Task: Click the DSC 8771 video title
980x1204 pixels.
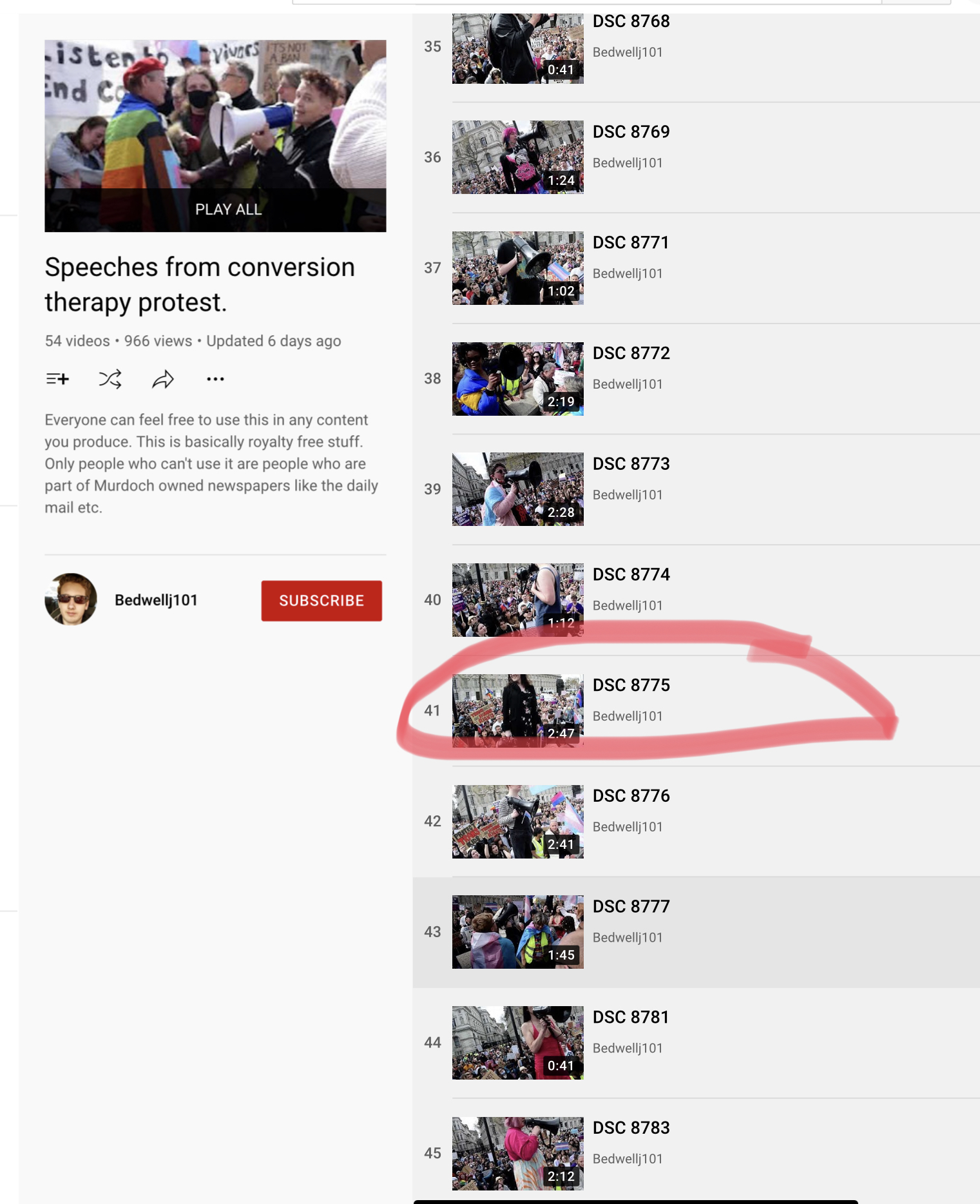Action: pyautogui.click(x=631, y=242)
